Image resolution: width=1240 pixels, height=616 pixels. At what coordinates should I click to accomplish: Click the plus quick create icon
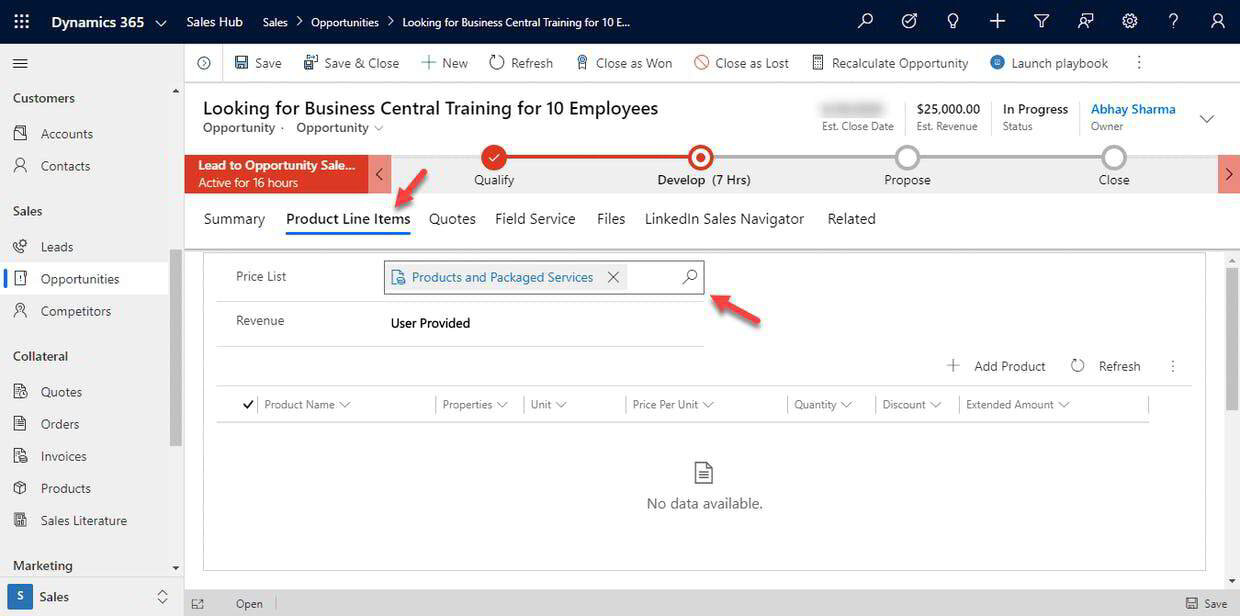tap(997, 22)
